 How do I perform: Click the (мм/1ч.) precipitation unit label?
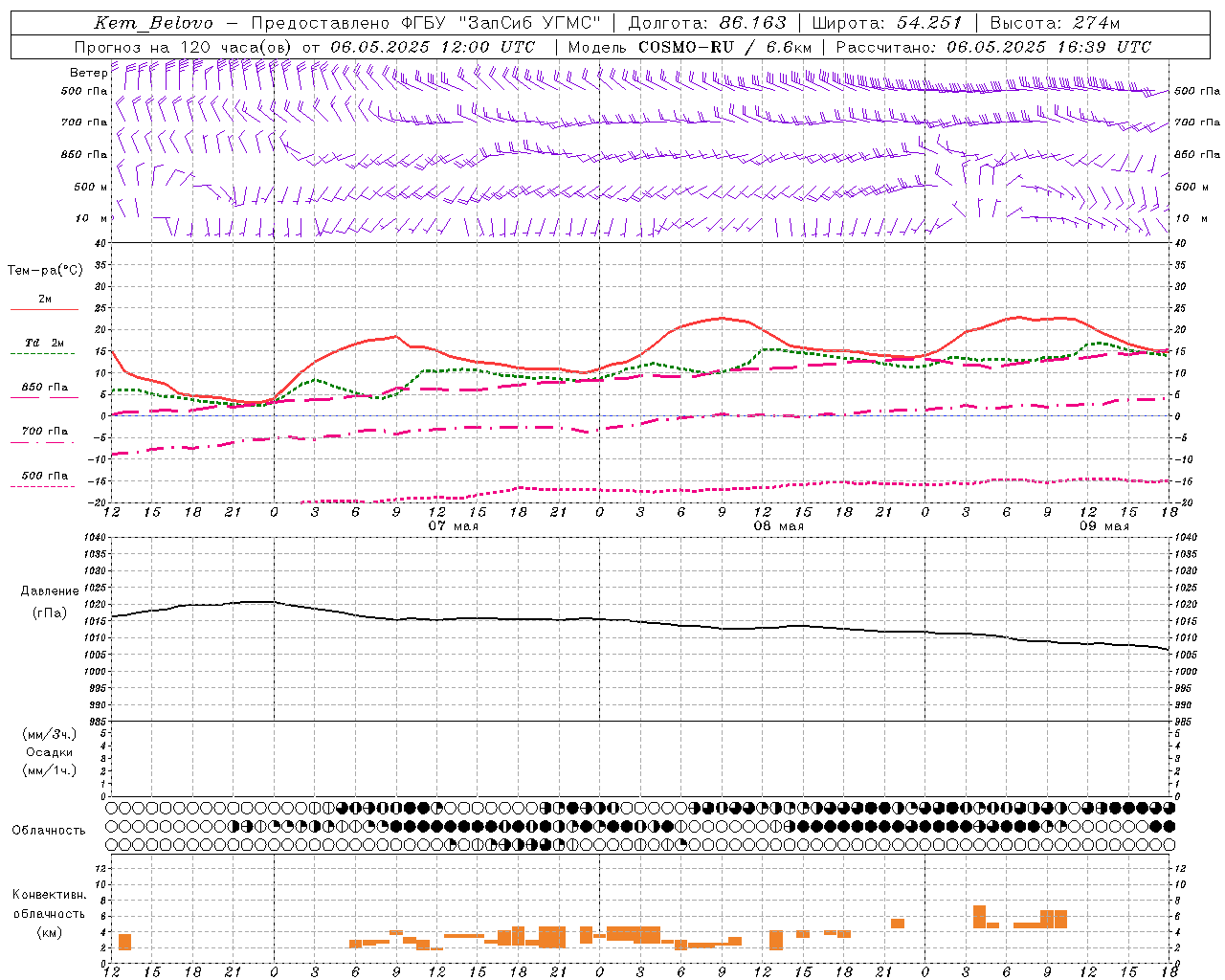[x=50, y=770]
